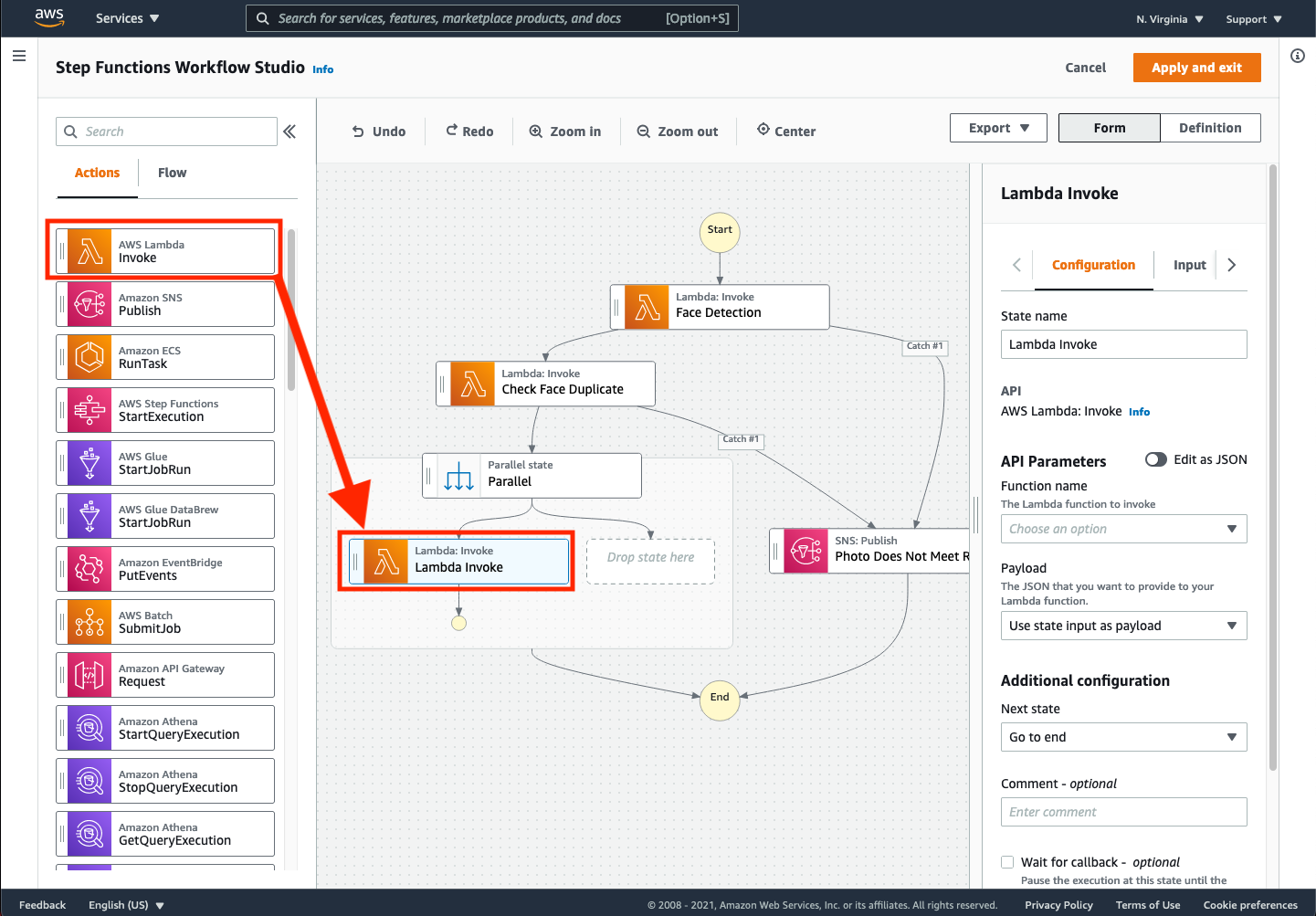Switch to the Configuration tab
Screen dimensions: 1316x916
click(1093, 265)
